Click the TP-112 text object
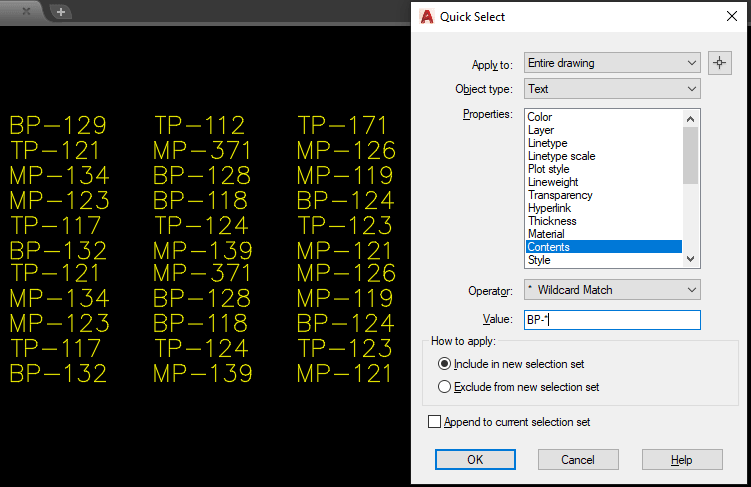 click(x=200, y=125)
